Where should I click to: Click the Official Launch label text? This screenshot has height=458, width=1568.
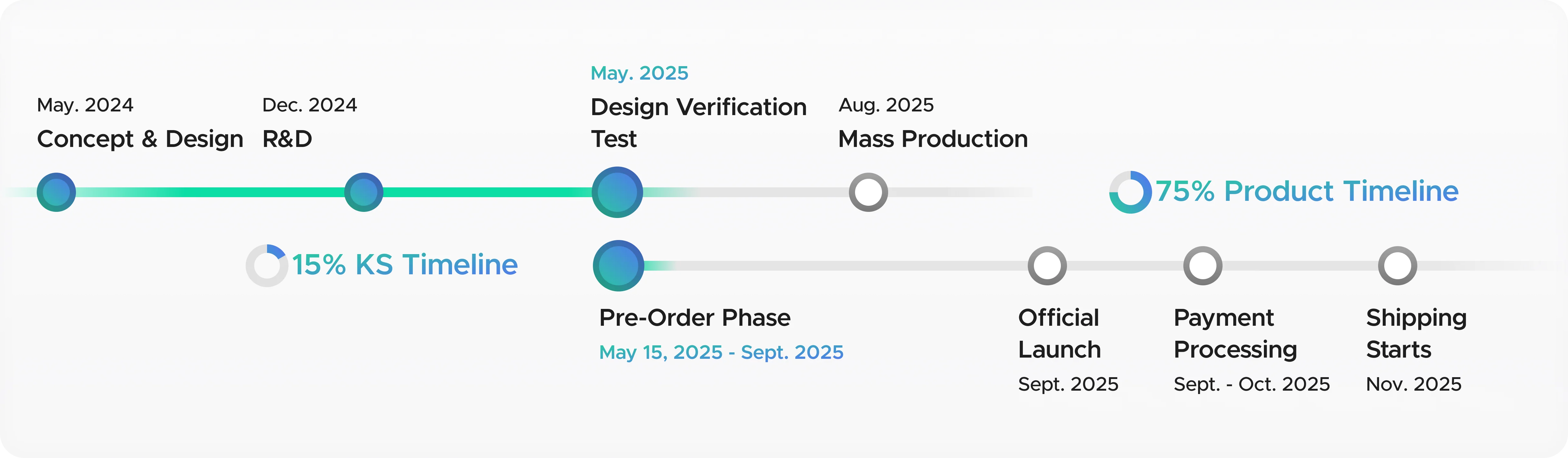coord(1059,334)
